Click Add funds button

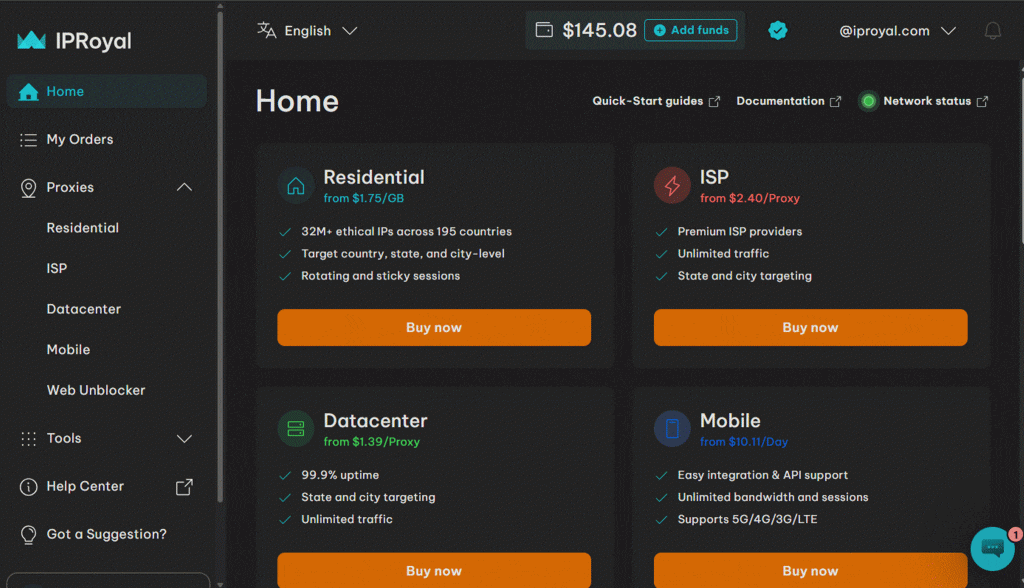[x=691, y=30]
